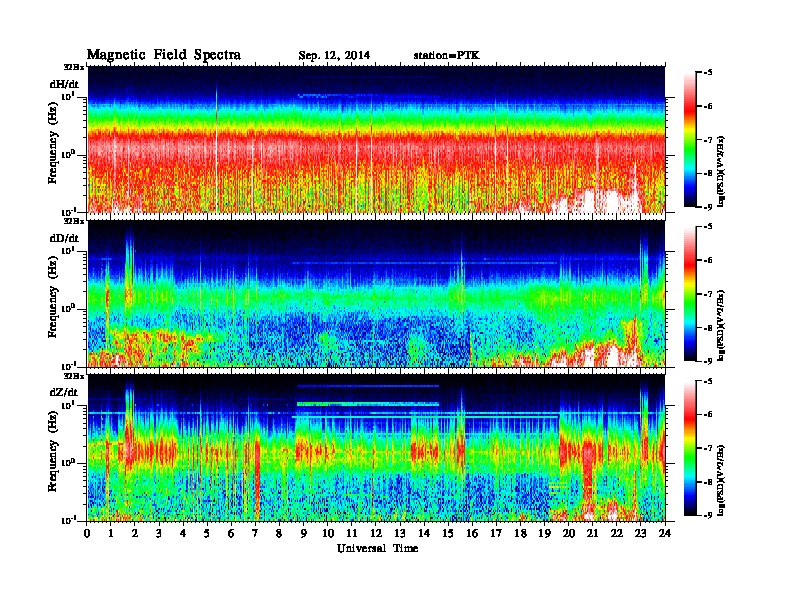Click the time axis tick label "16"

(x=472, y=533)
